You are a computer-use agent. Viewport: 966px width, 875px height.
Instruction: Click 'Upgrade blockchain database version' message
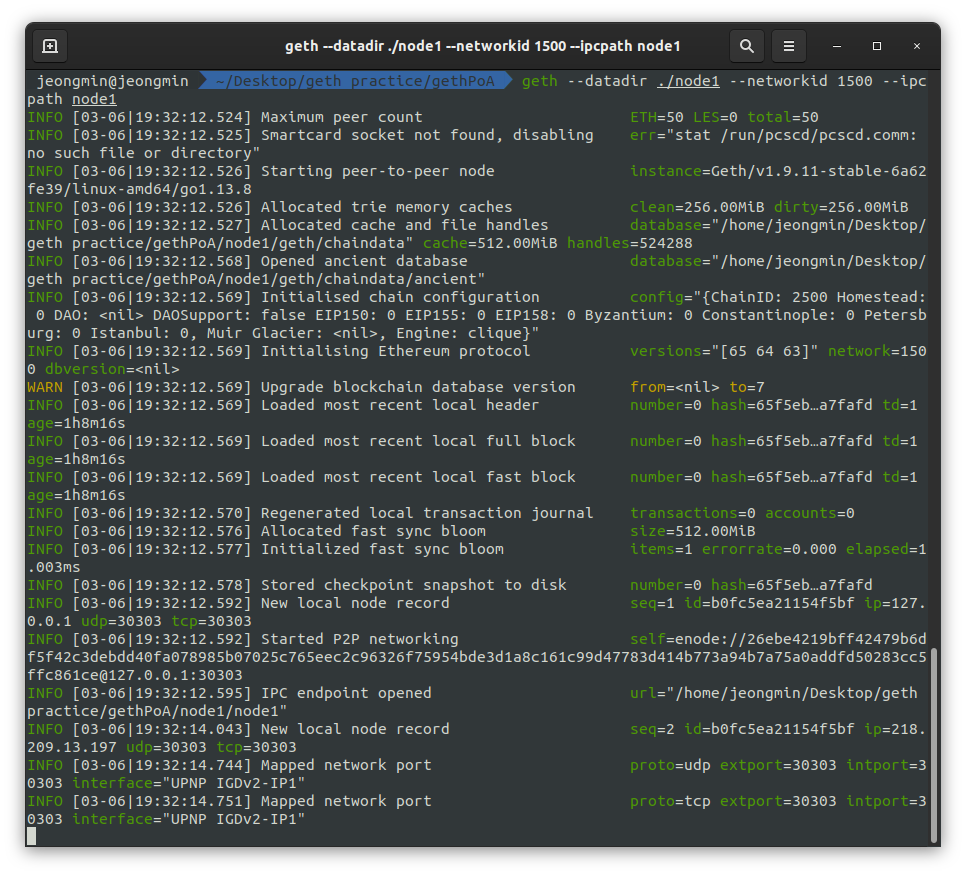(x=418, y=387)
